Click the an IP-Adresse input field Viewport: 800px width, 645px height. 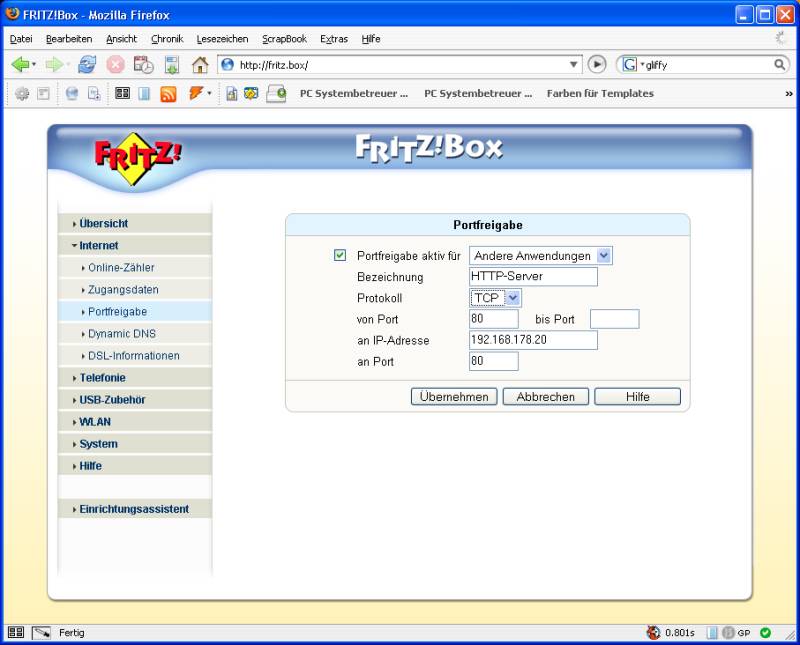[533, 340]
